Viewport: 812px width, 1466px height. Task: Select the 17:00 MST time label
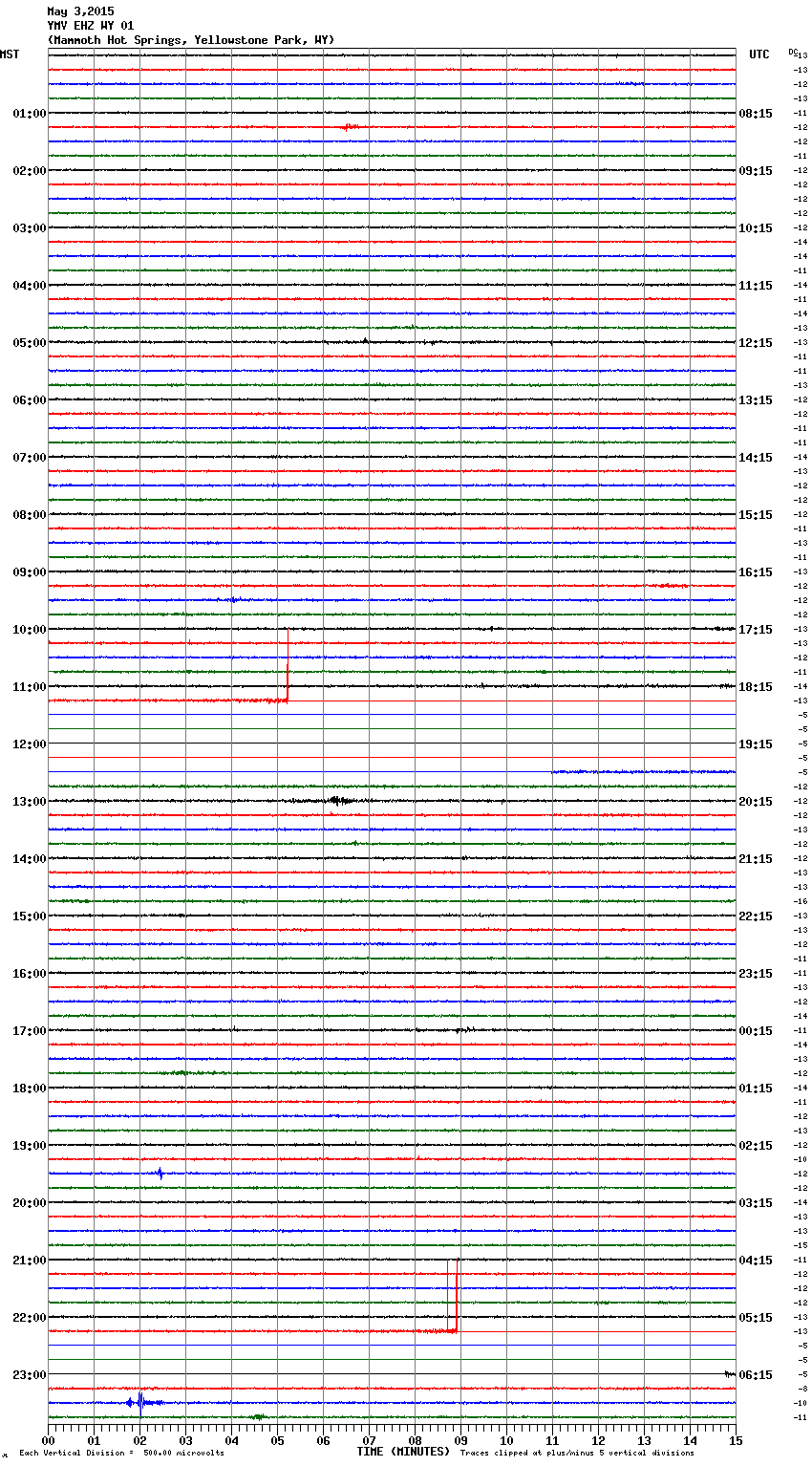coord(30,1031)
